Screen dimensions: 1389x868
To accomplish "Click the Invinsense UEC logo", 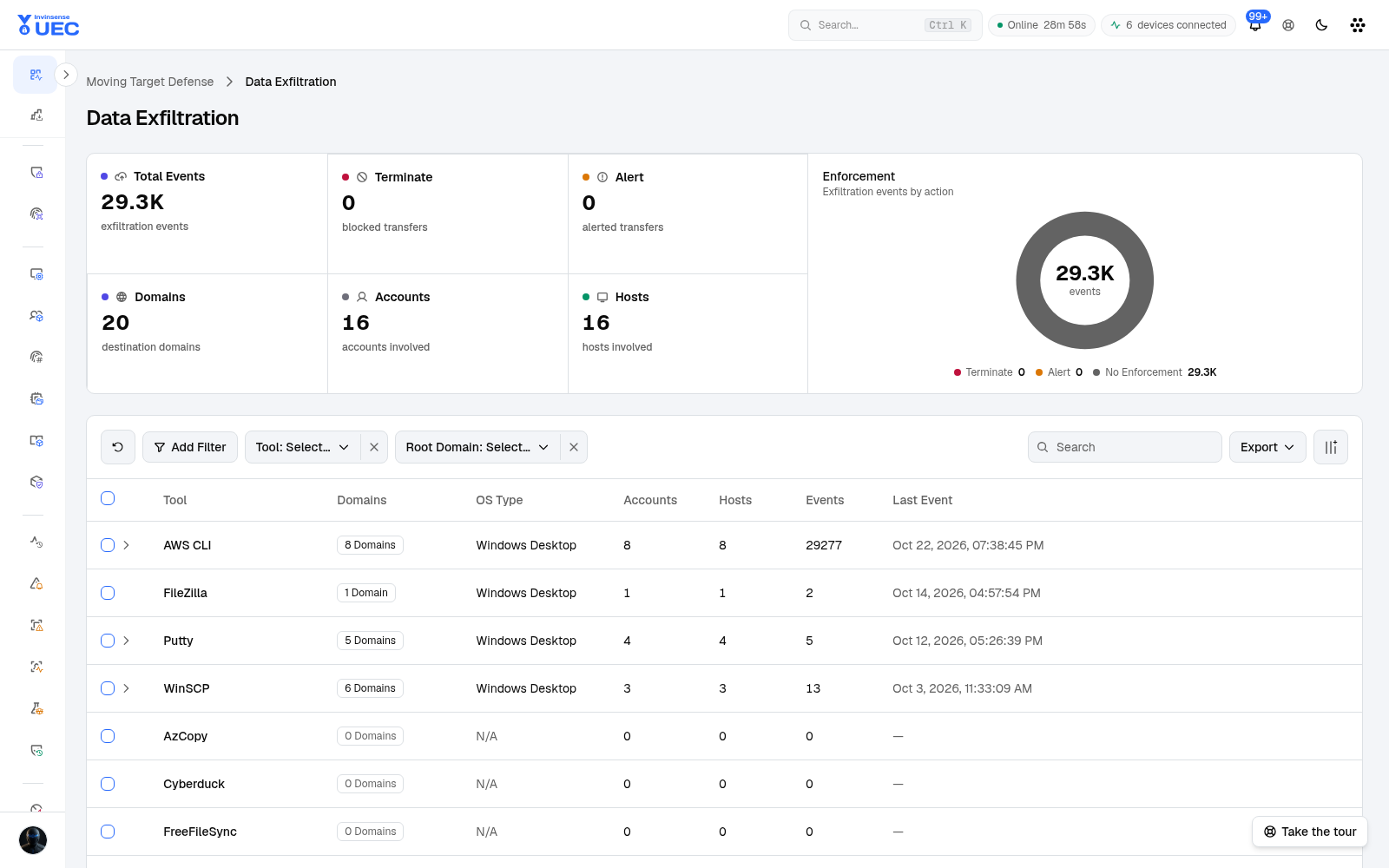I will [x=49, y=25].
